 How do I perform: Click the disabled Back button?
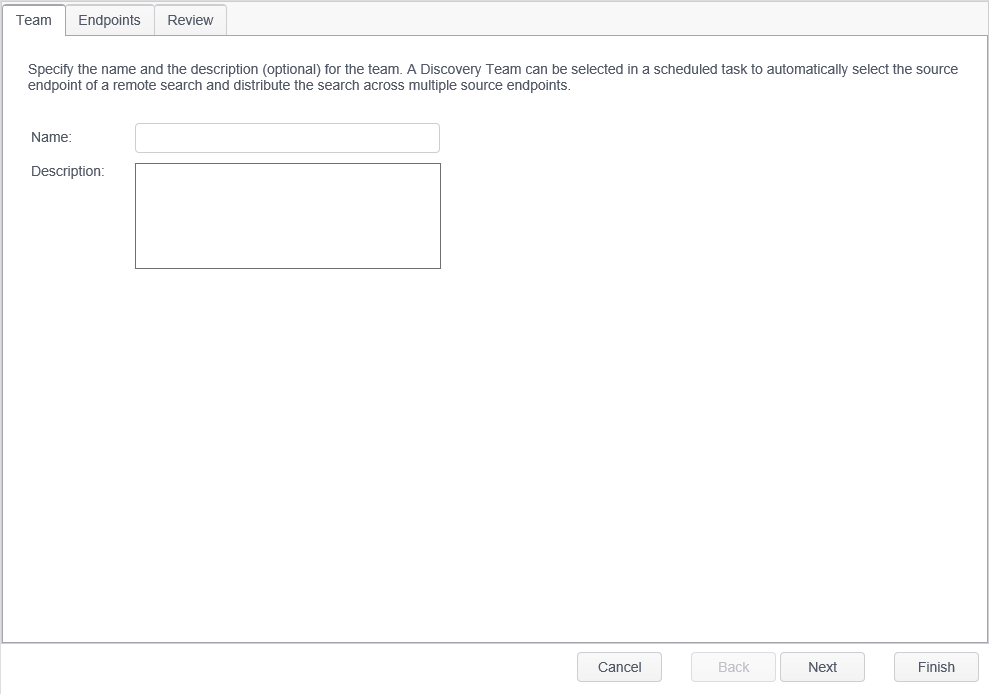pos(733,667)
